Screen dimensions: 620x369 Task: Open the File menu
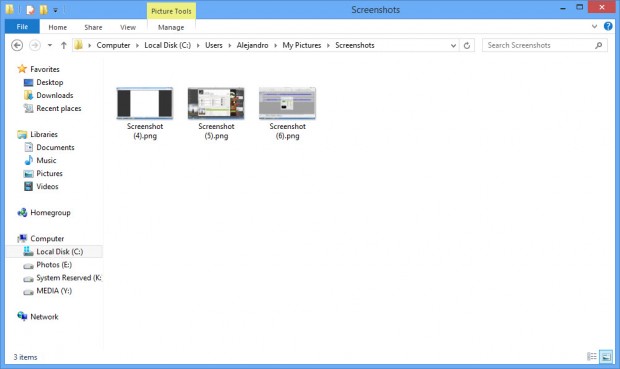(x=22, y=26)
